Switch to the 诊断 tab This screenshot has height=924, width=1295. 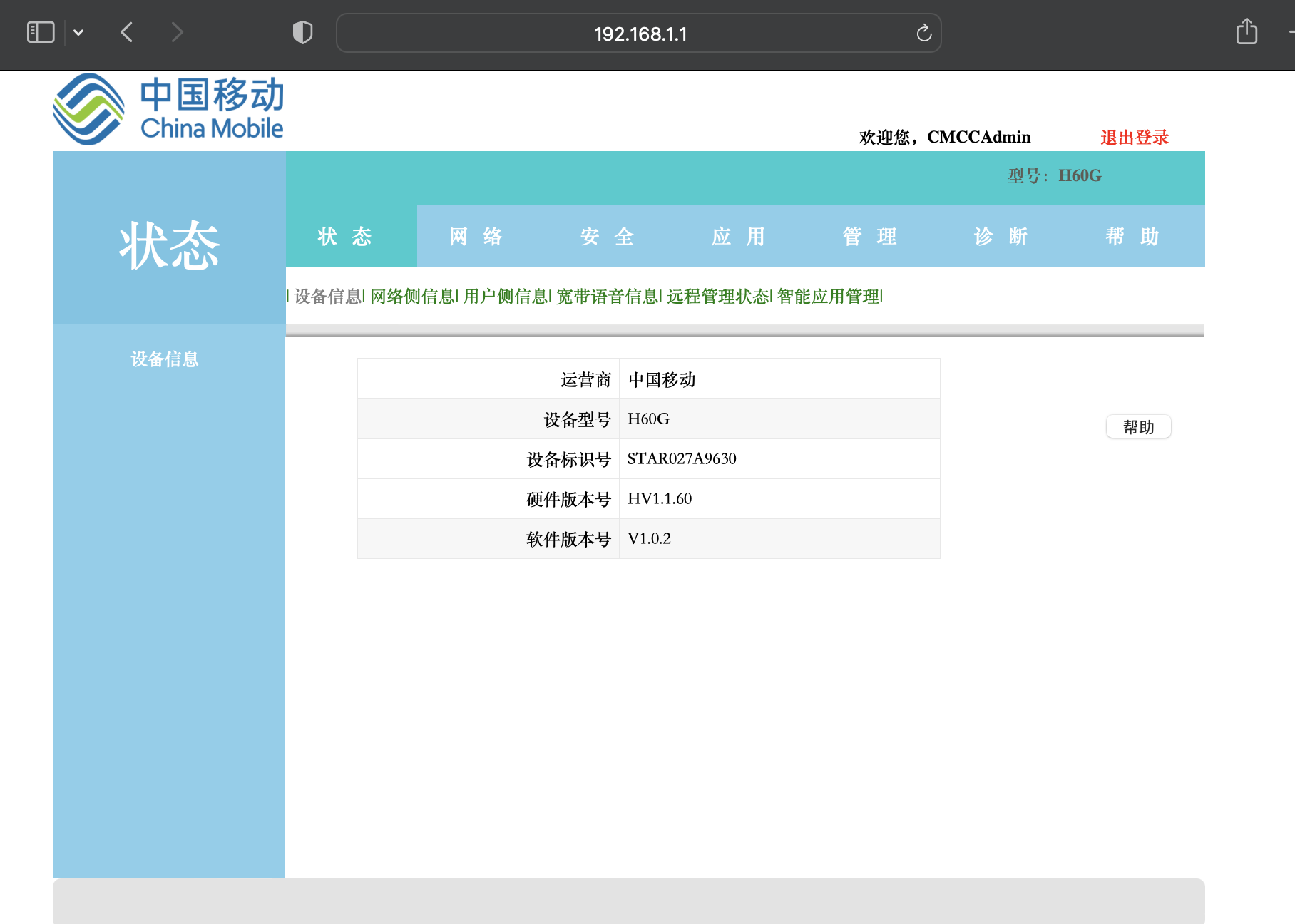[1001, 236]
